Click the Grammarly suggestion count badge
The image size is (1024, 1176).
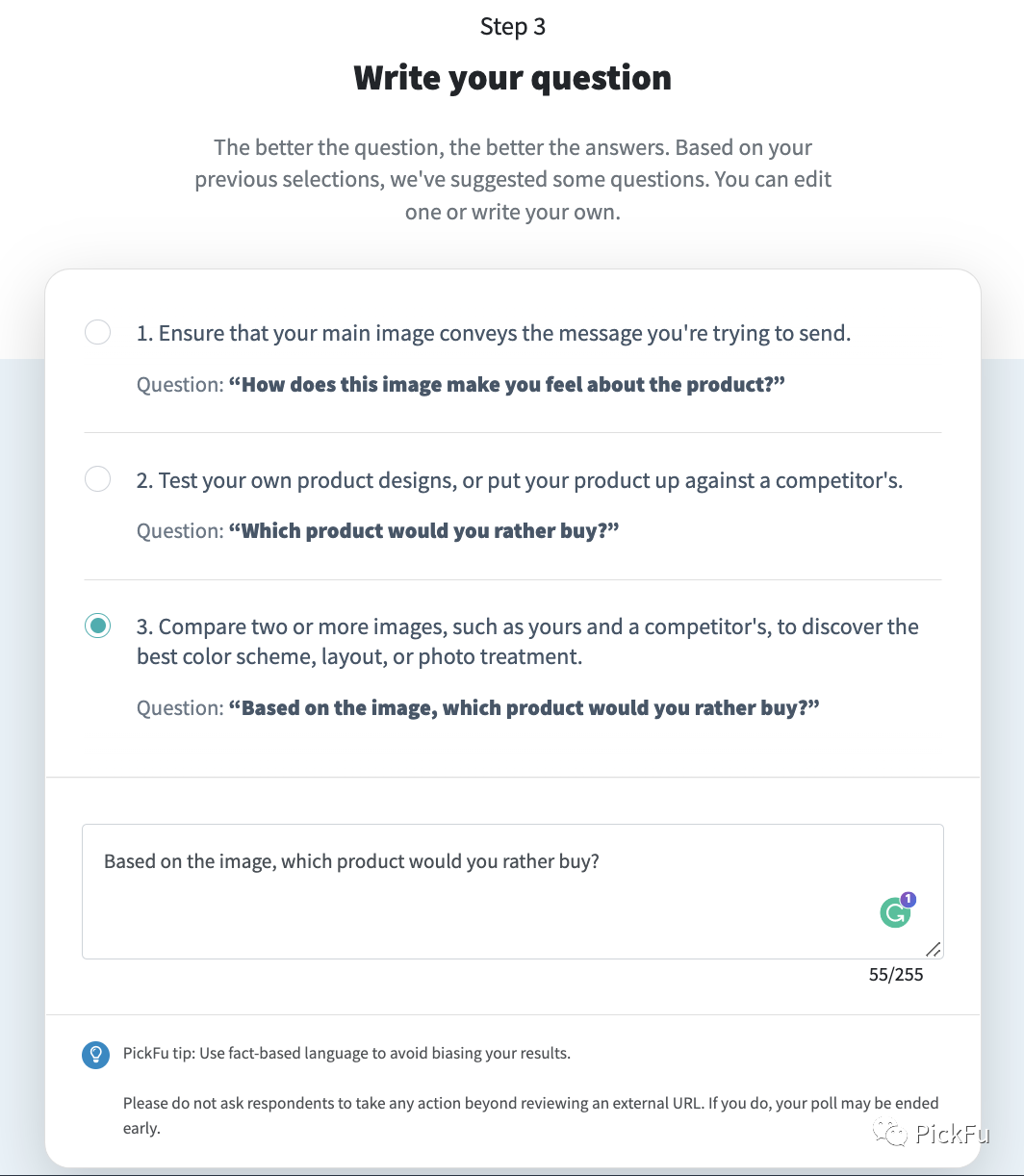909,900
